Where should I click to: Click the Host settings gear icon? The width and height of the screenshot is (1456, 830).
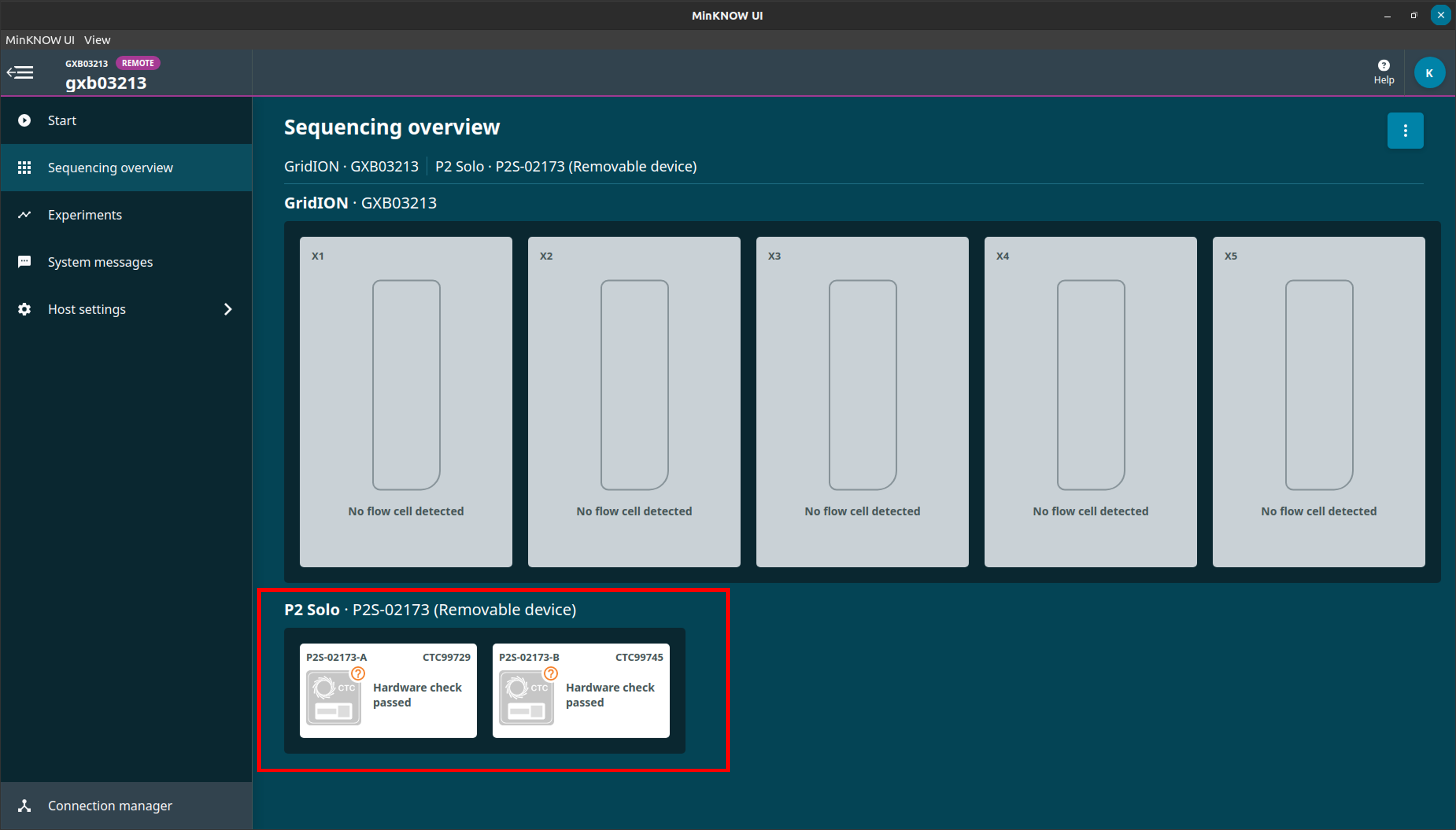tap(24, 309)
